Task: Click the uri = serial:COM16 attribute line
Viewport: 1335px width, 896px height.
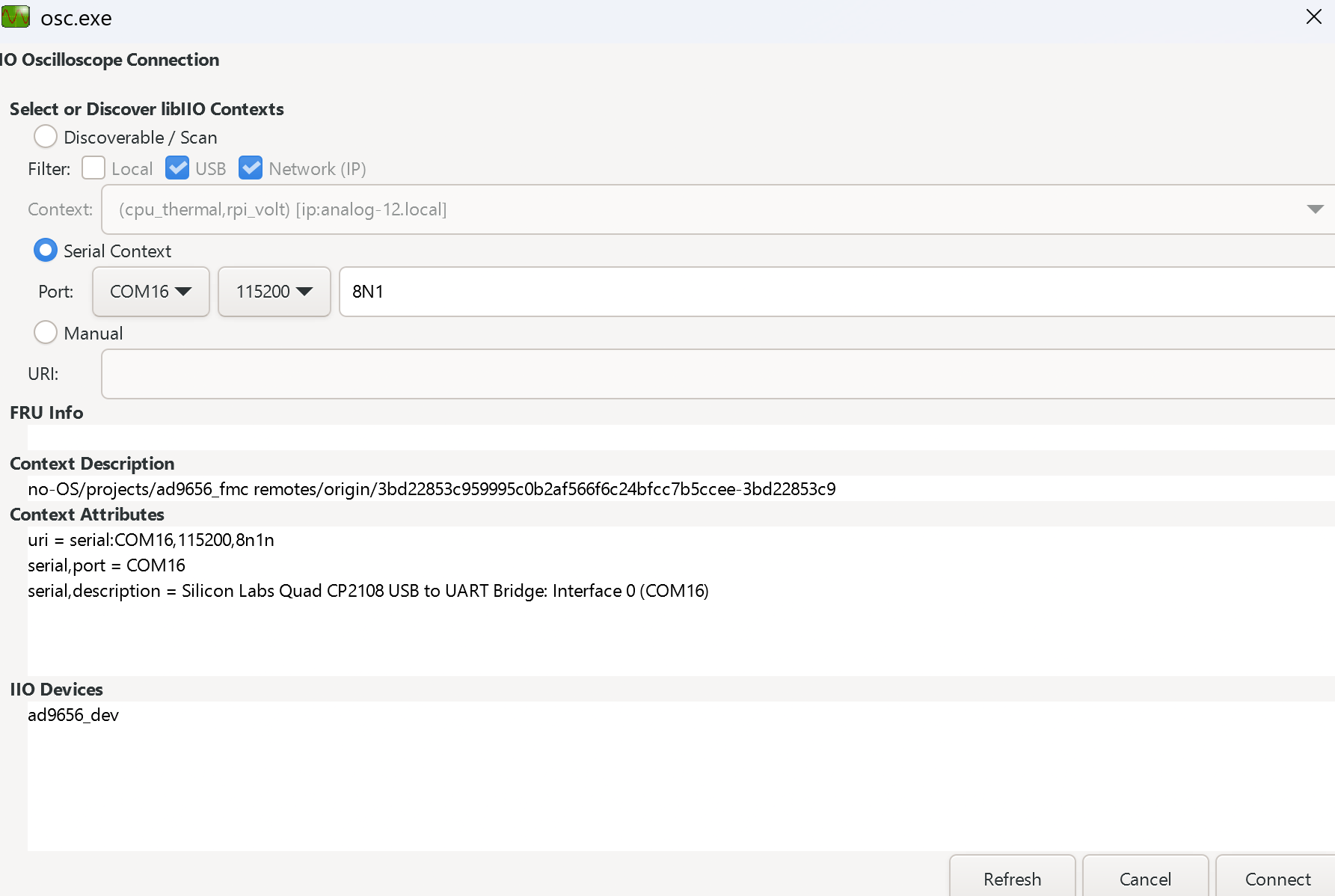Action: pos(151,540)
